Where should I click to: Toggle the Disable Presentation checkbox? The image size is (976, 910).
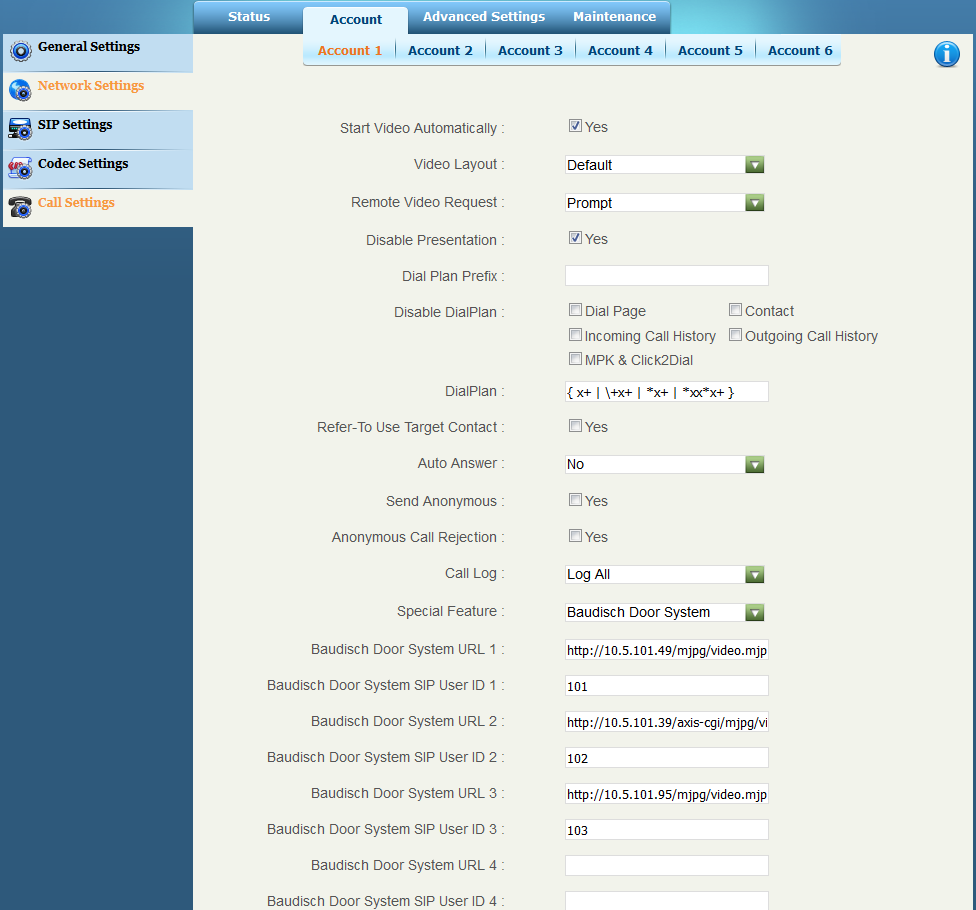point(575,238)
